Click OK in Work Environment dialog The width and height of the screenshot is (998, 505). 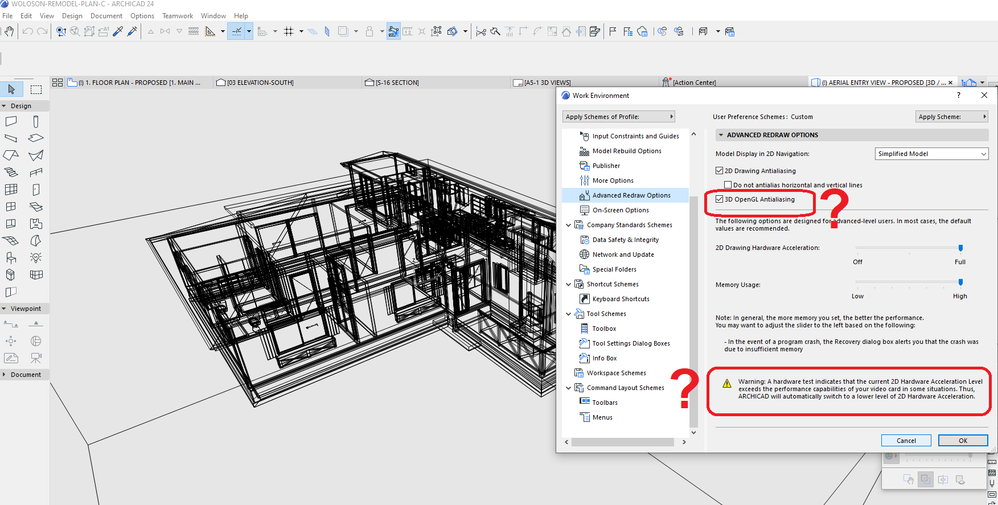tap(962, 440)
